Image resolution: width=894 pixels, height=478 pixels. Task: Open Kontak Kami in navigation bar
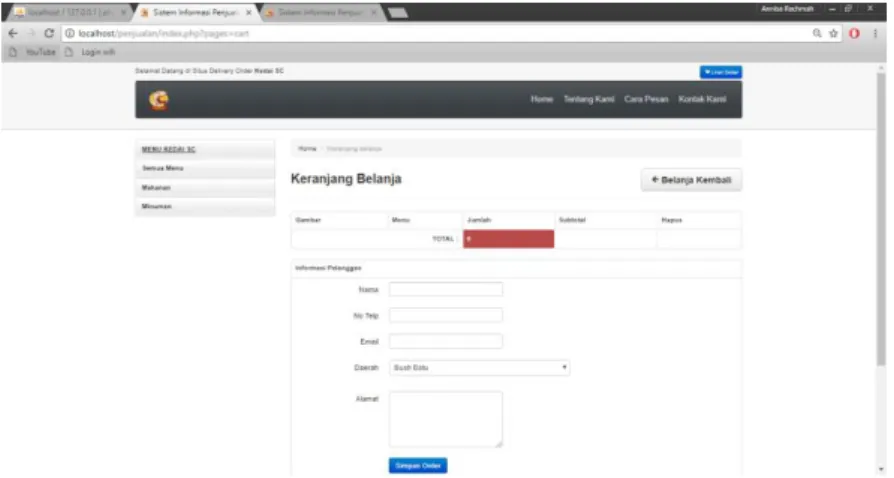pyautogui.click(x=702, y=99)
